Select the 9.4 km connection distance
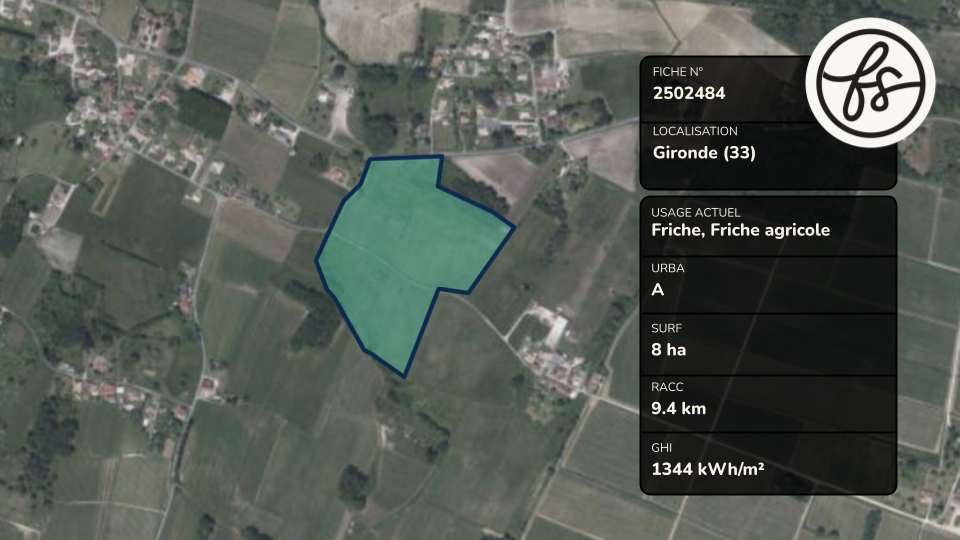Screen dimensions: 960x540 click(678, 408)
